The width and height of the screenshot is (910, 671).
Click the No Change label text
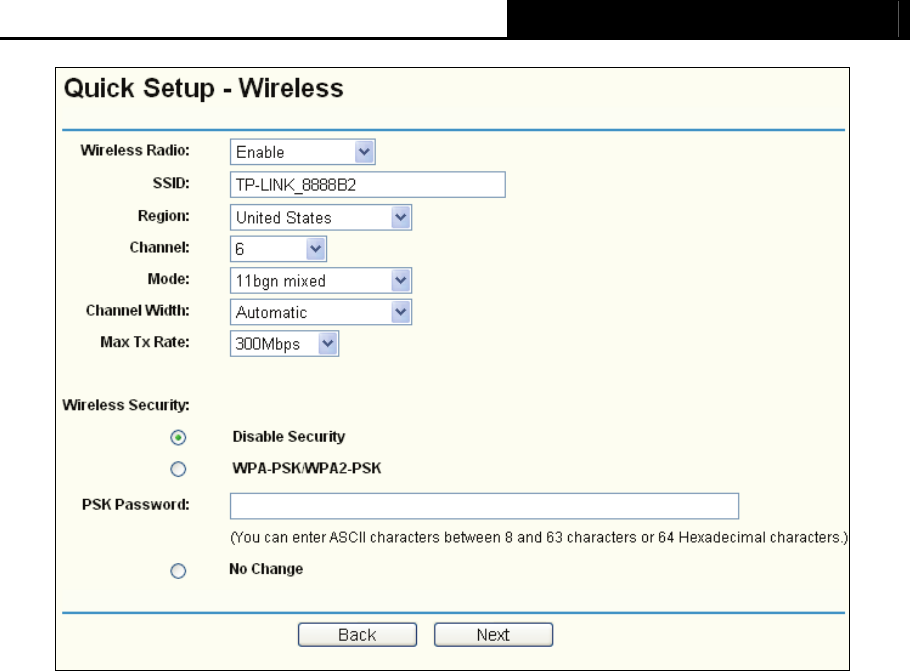[266, 569]
